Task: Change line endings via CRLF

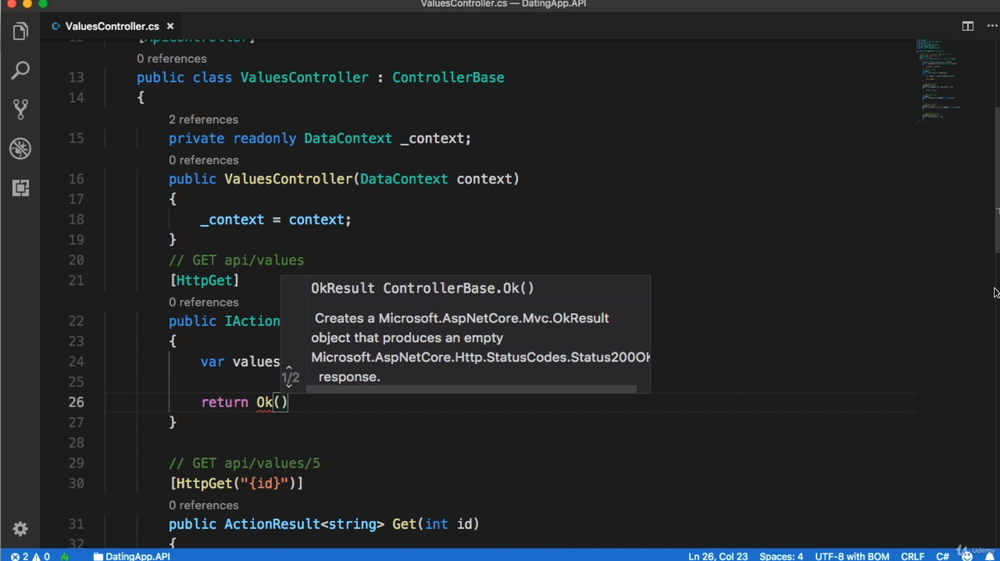Action: pyautogui.click(x=913, y=556)
